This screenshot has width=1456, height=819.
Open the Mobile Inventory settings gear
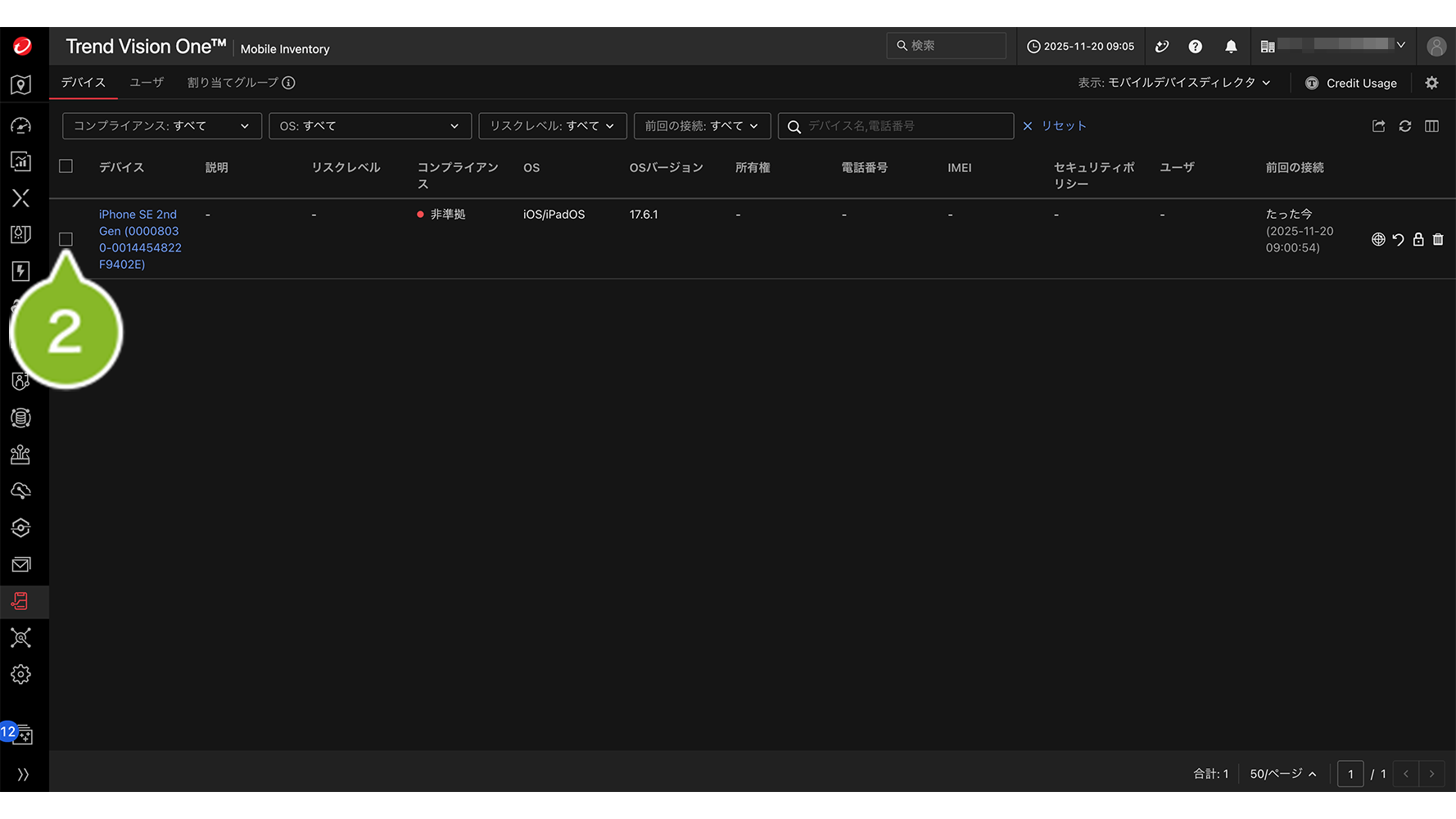(1431, 83)
